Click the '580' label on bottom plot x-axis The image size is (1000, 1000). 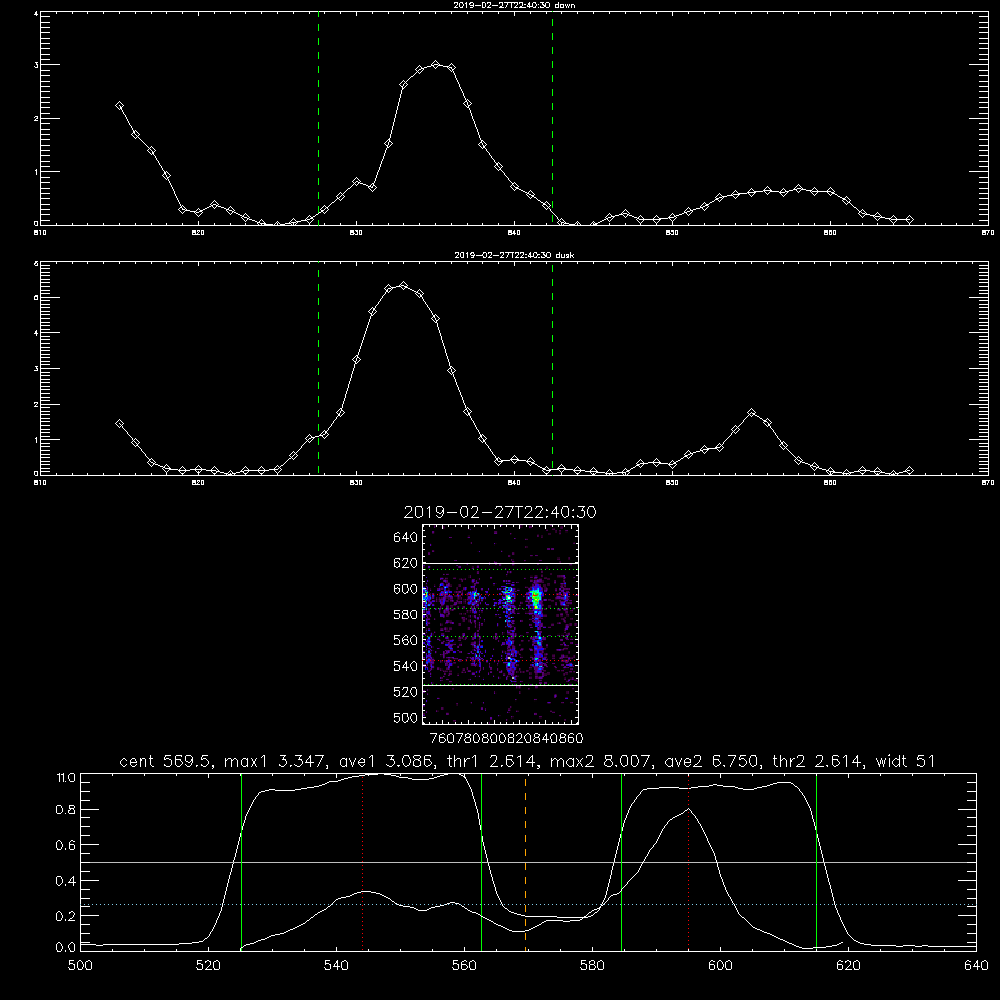[592, 966]
